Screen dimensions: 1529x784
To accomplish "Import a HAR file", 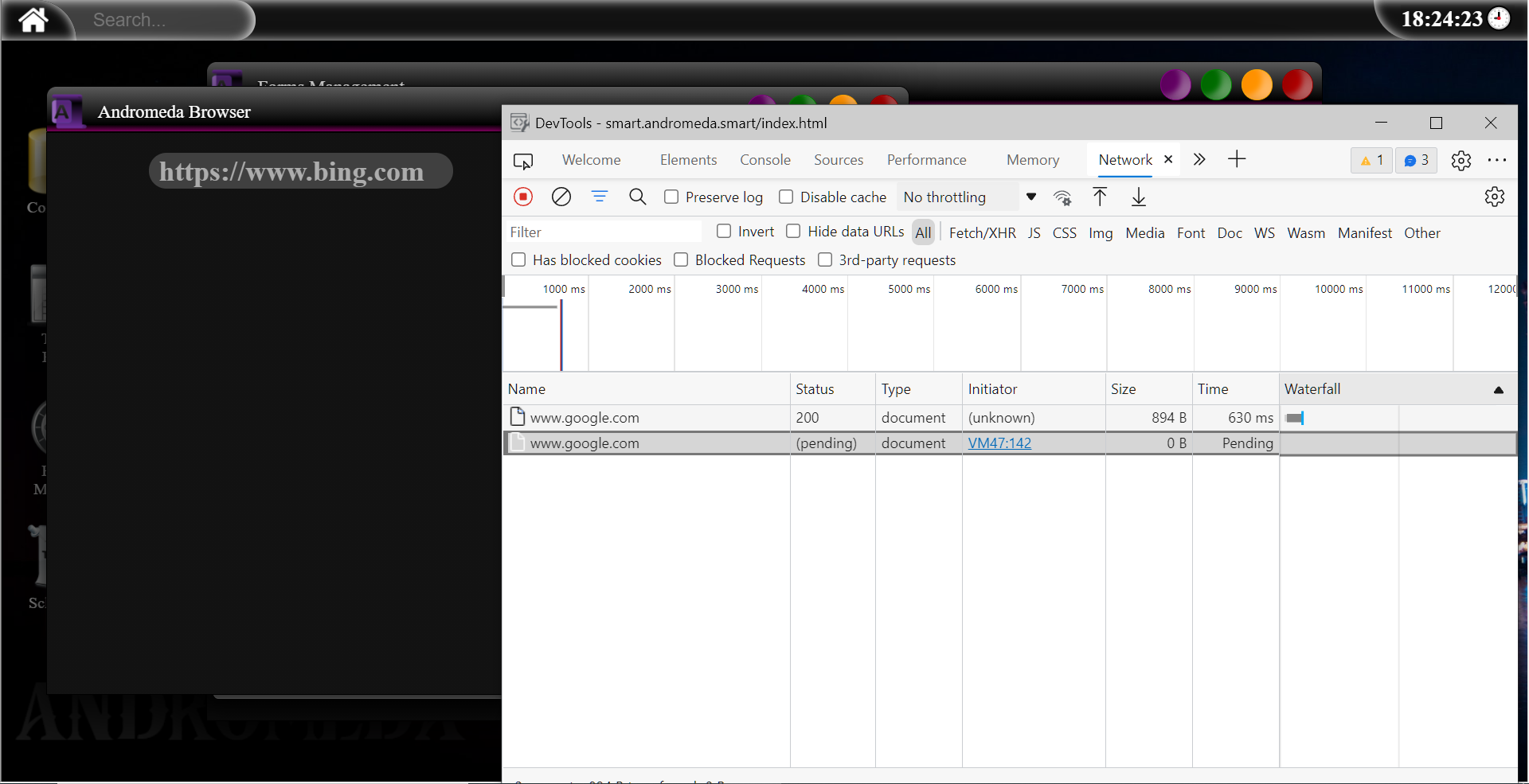I will coord(1099,197).
